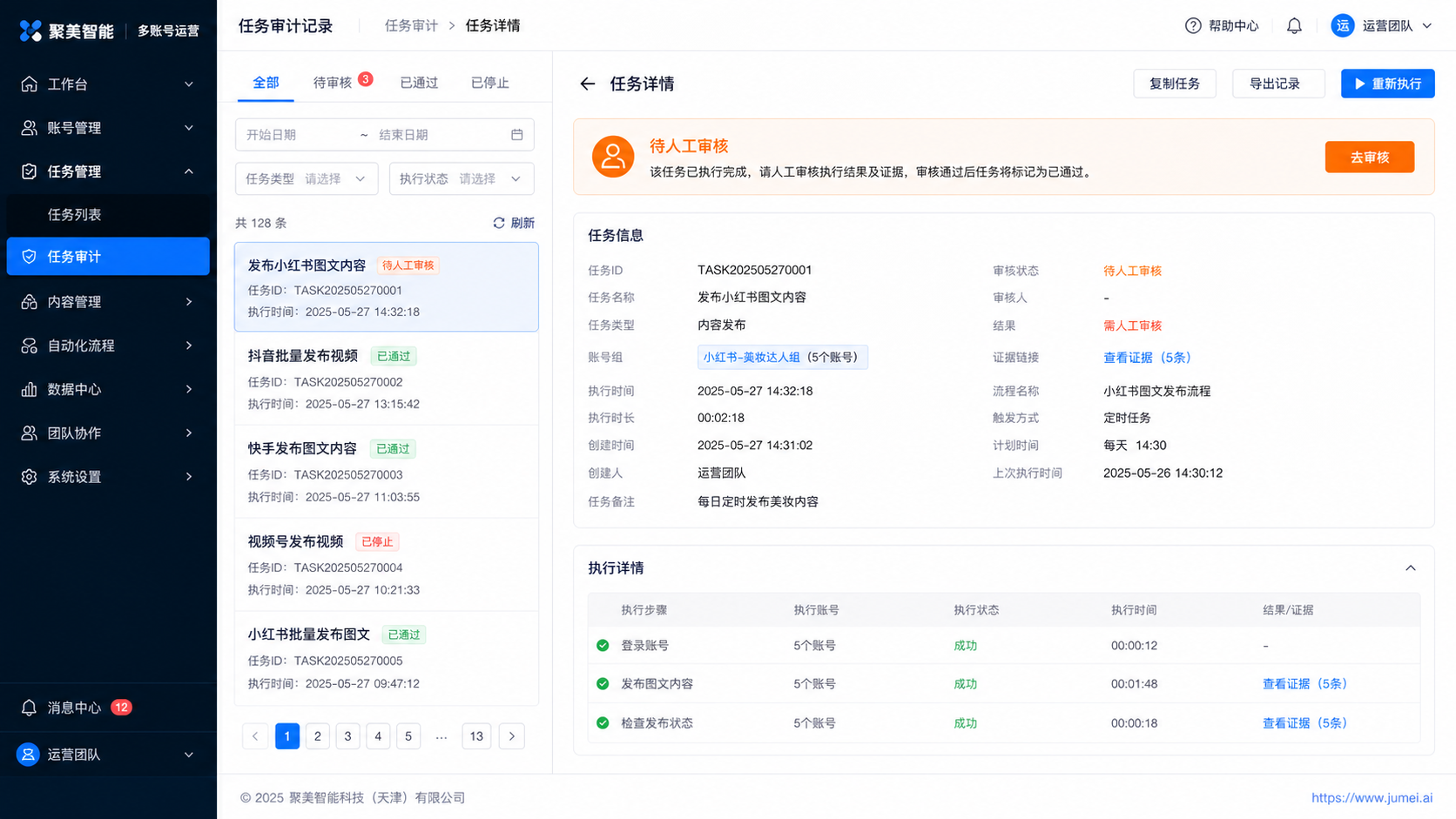Click the 消息中心 bell icon in sidebar
1456x819 pixels.
point(29,708)
